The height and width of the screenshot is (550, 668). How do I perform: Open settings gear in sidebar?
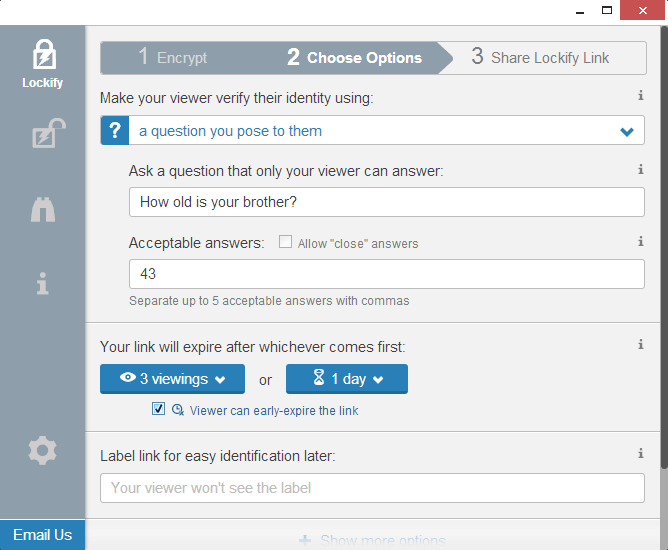tap(42, 450)
